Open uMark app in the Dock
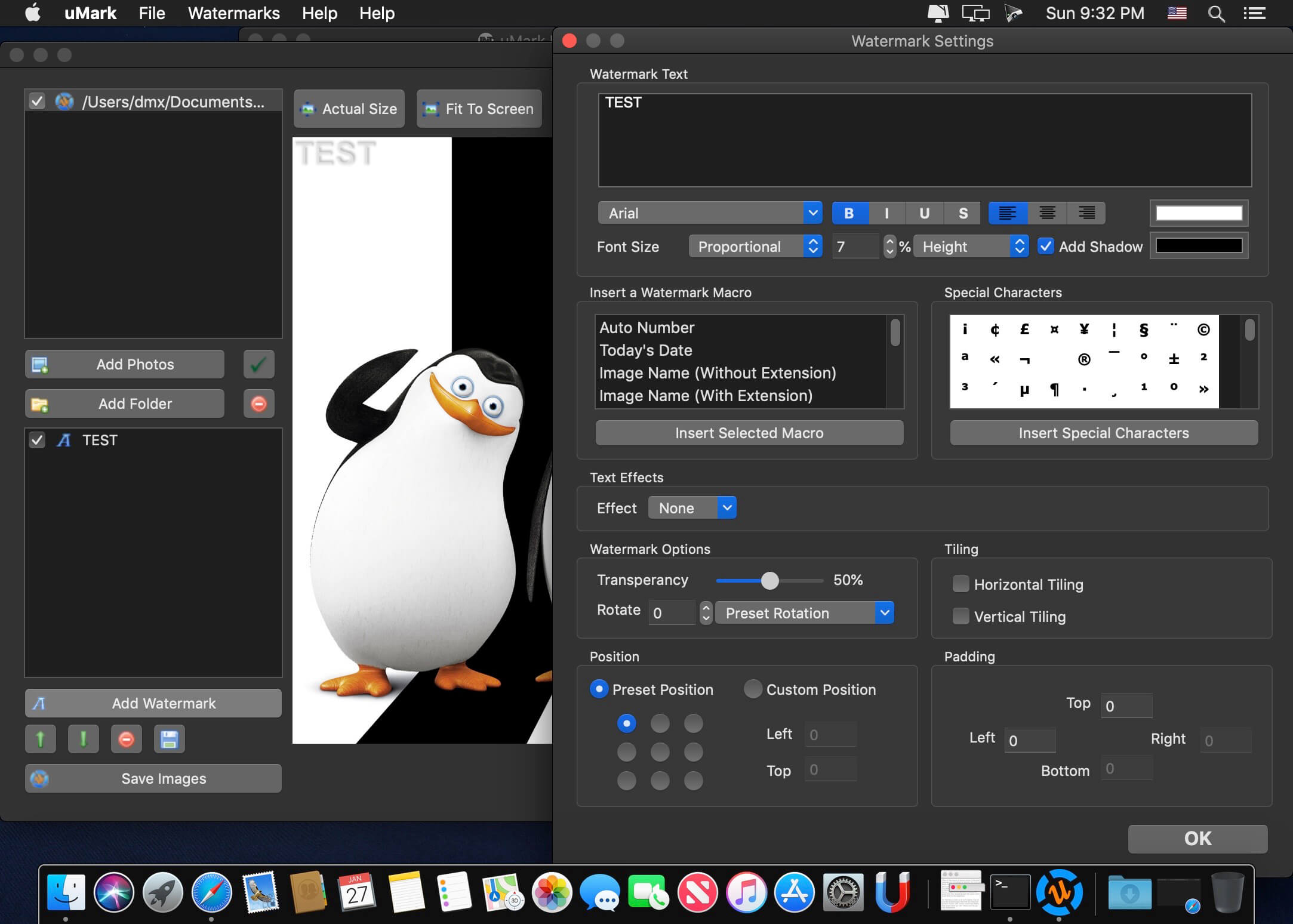The height and width of the screenshot is (924, 1293). [x=1059, y=892]
